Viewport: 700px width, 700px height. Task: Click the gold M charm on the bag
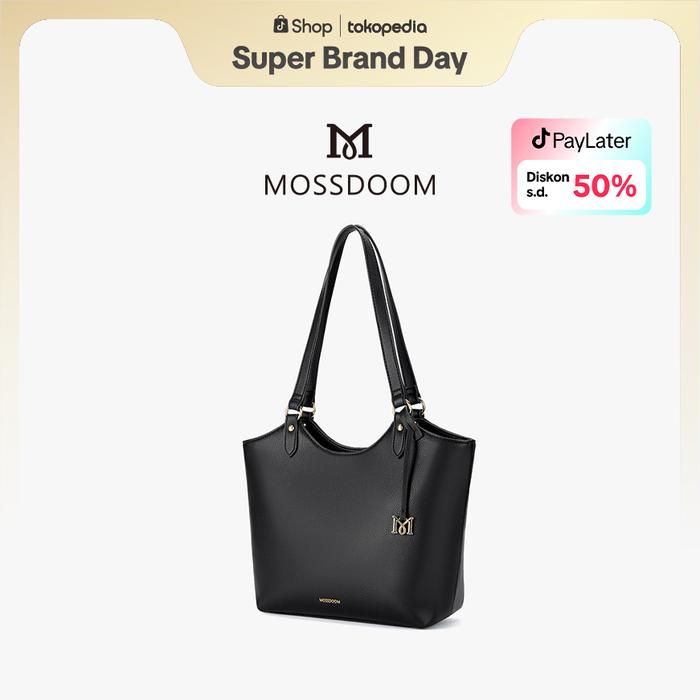pos(403,525)
